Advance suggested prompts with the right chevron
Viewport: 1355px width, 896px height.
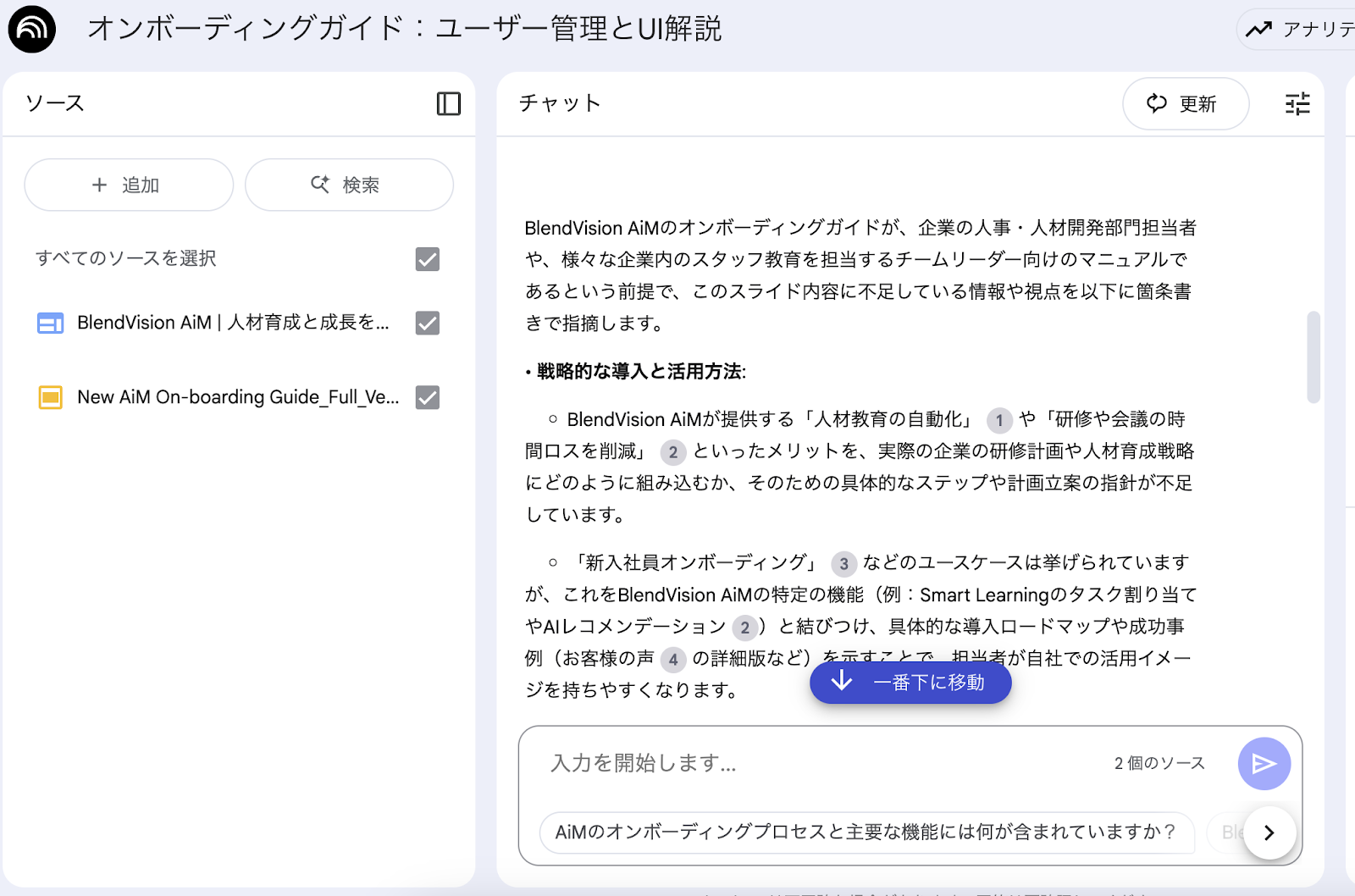1268,832
